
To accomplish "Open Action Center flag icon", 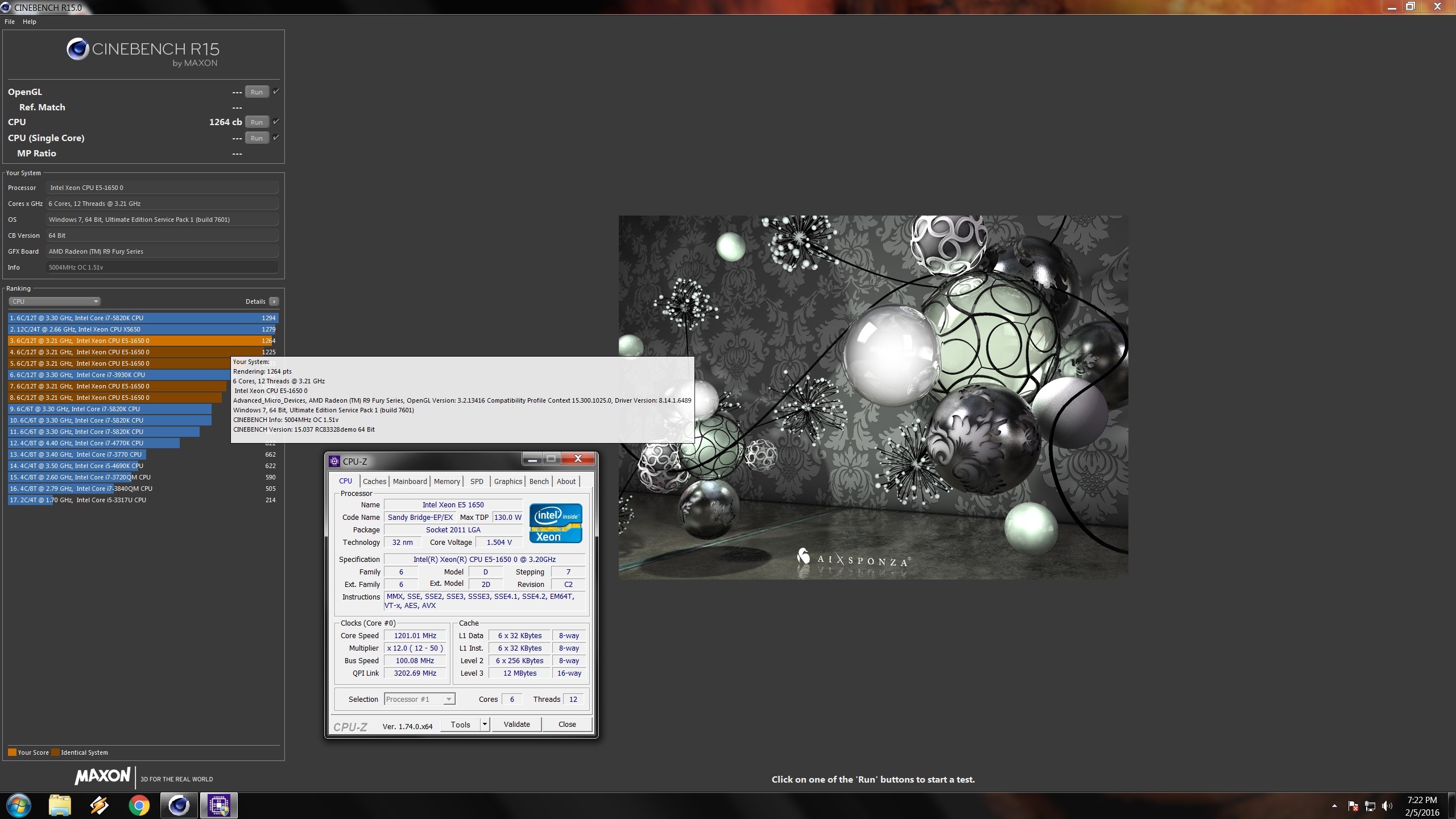I will [x=1353, y=806].
